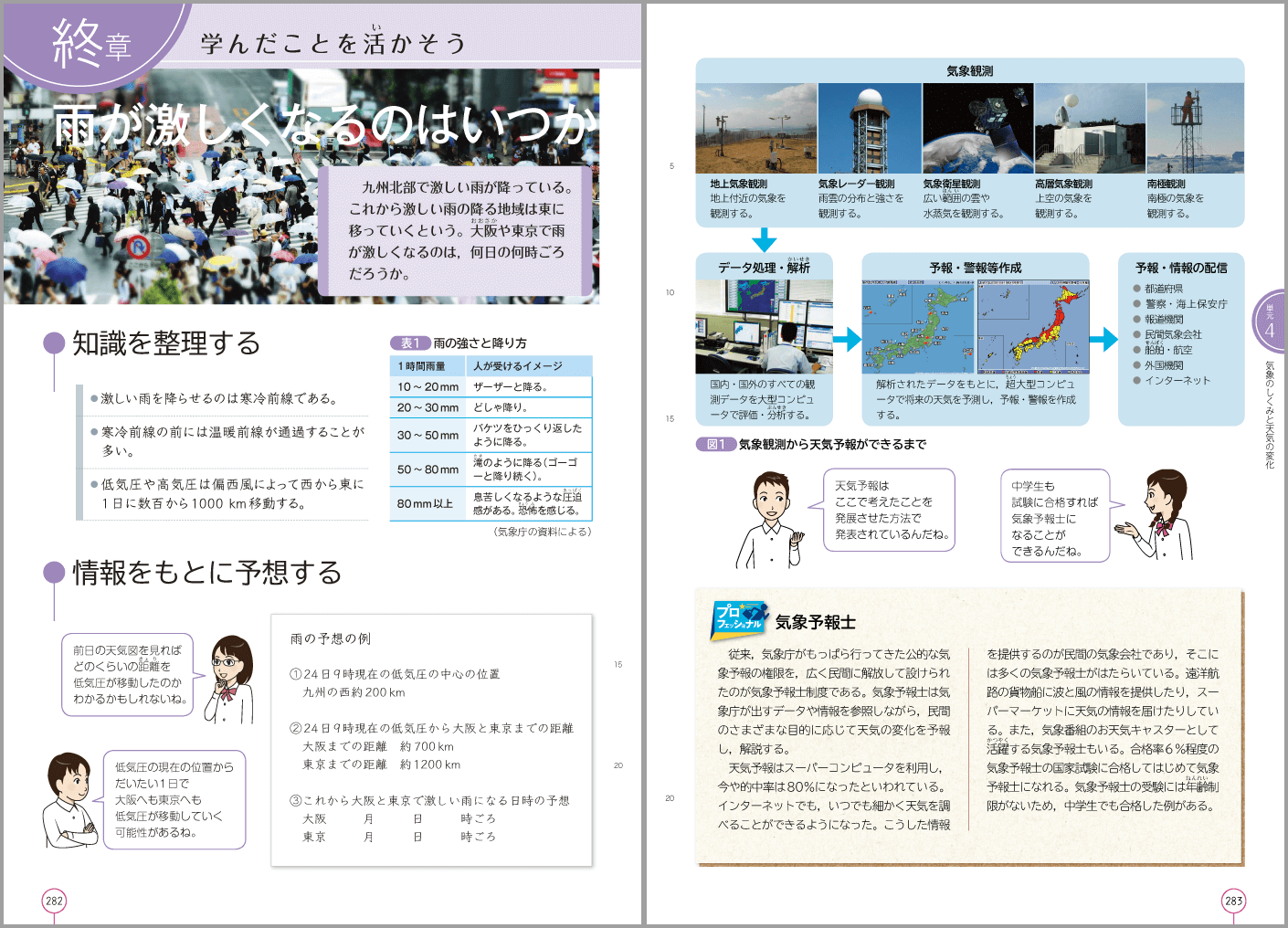Open the データ処理・解析 computer room photo

click(x=764, y=326)
